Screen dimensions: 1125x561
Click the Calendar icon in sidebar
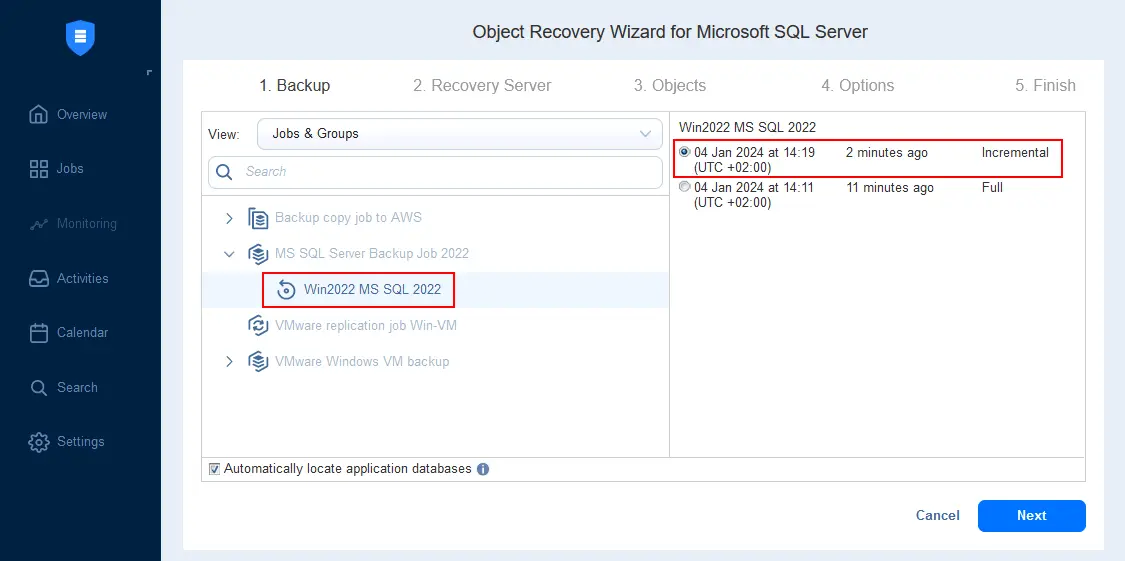point(38,333)
